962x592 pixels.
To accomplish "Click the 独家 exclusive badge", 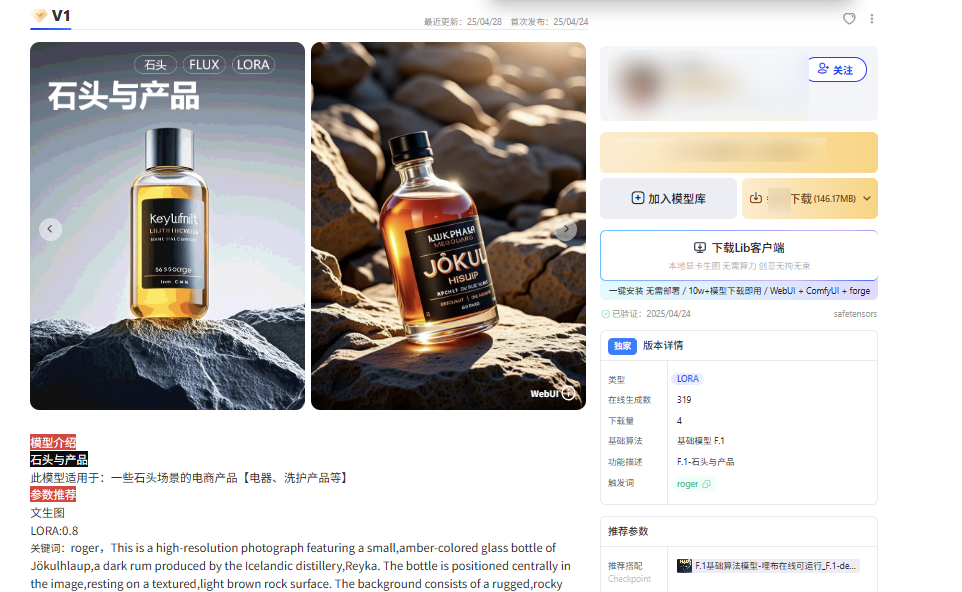I will 622,346.
